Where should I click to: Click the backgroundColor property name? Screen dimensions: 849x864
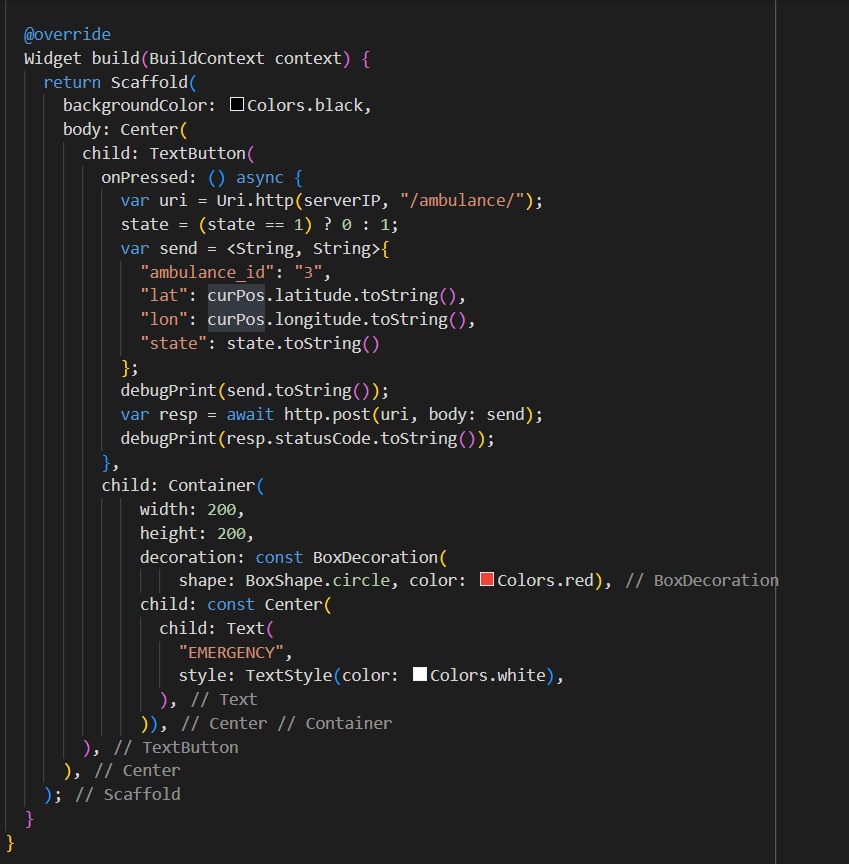[134, 105]
